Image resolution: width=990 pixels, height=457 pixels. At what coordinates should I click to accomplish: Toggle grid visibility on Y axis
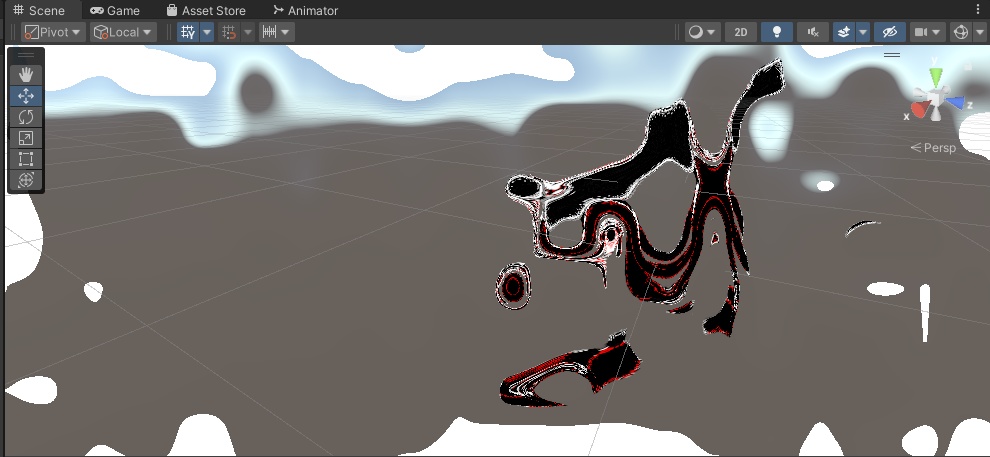coord(188,32)
